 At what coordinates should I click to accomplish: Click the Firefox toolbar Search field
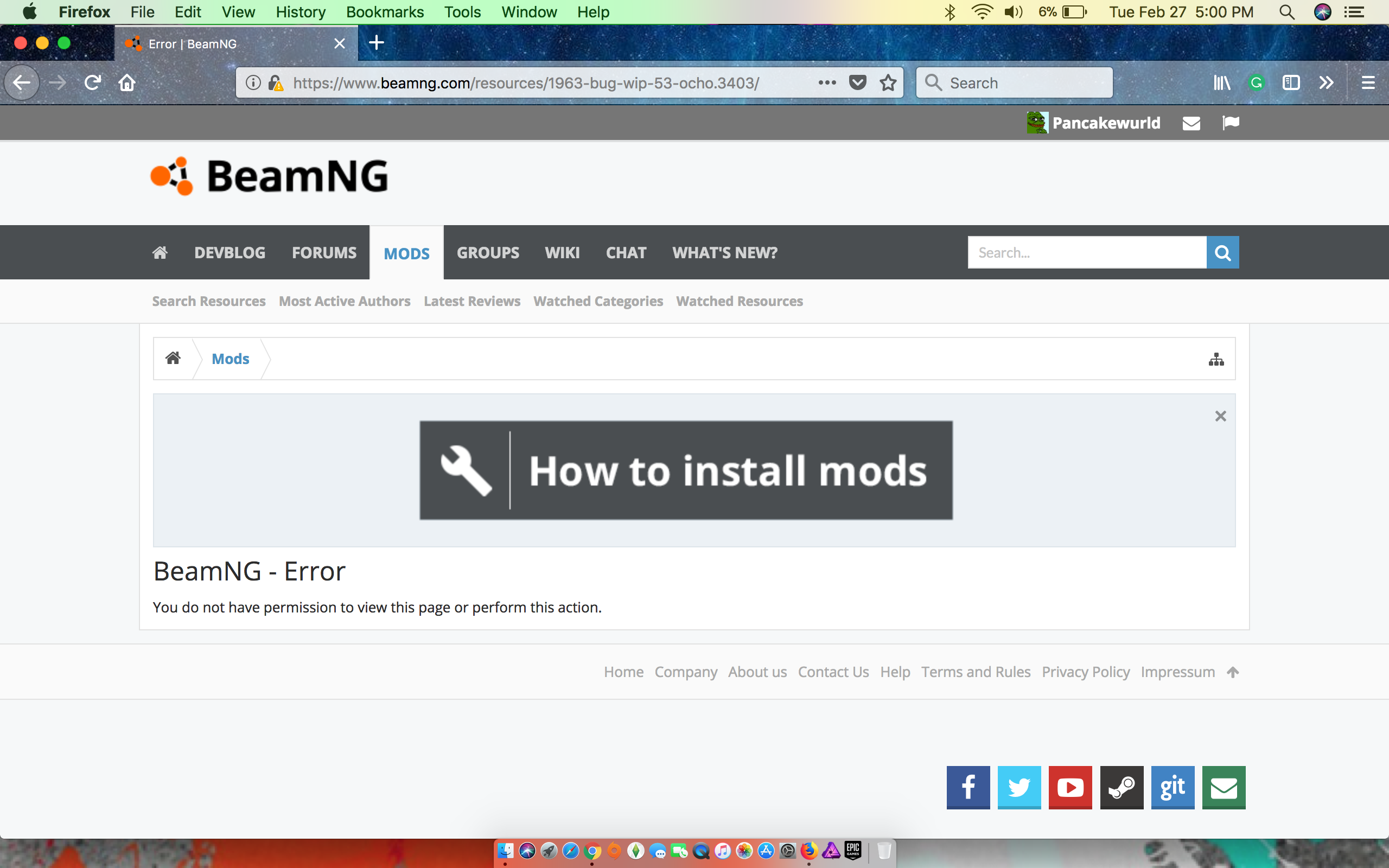(1014, 82)
